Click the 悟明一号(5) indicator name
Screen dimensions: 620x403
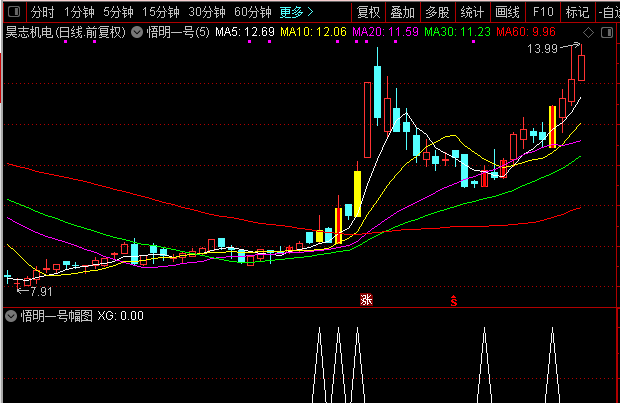point(178,32)
